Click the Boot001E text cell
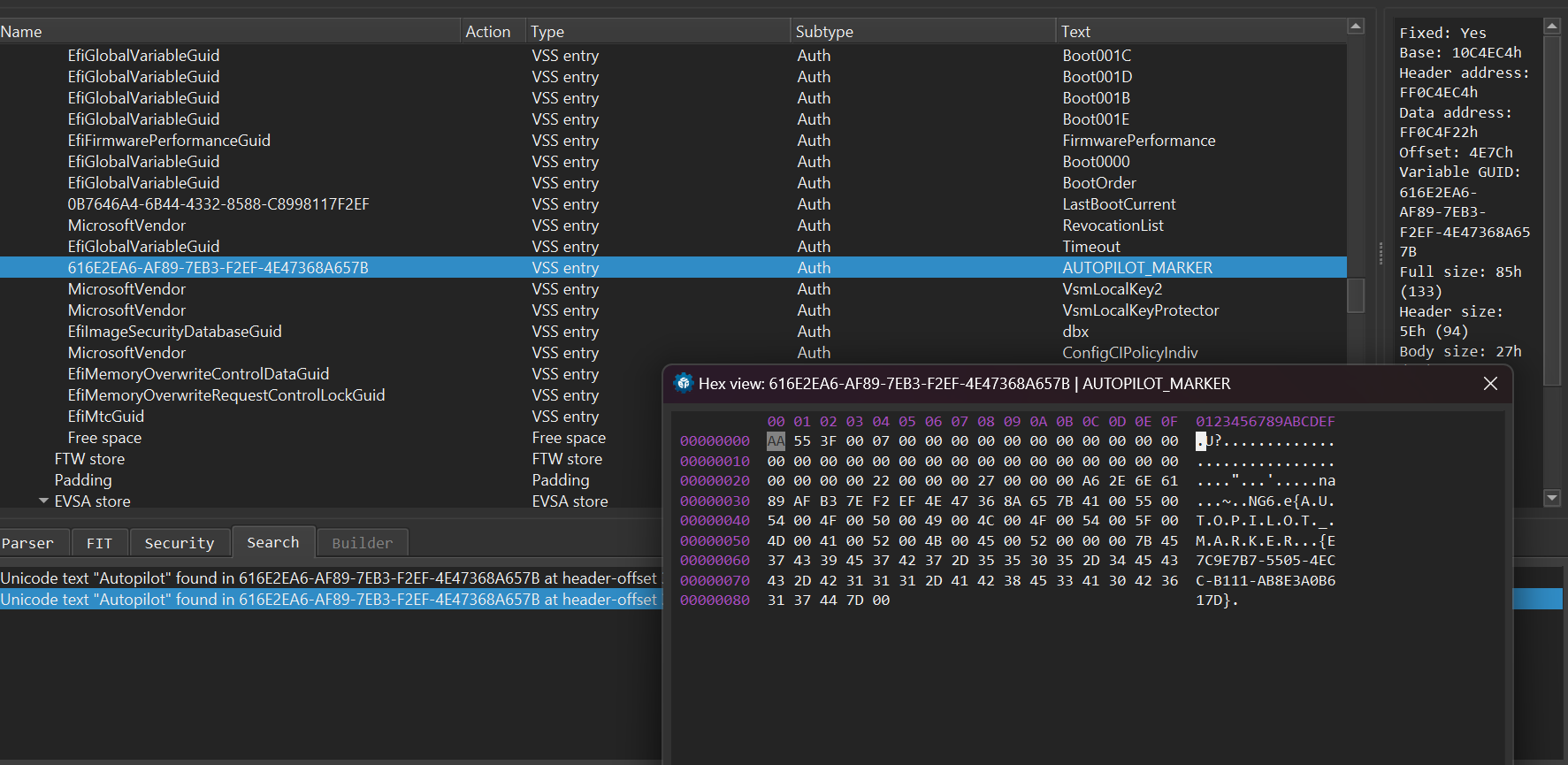Image resolution: width=1568 pixels, height=765 pixels. [1096, 119]
